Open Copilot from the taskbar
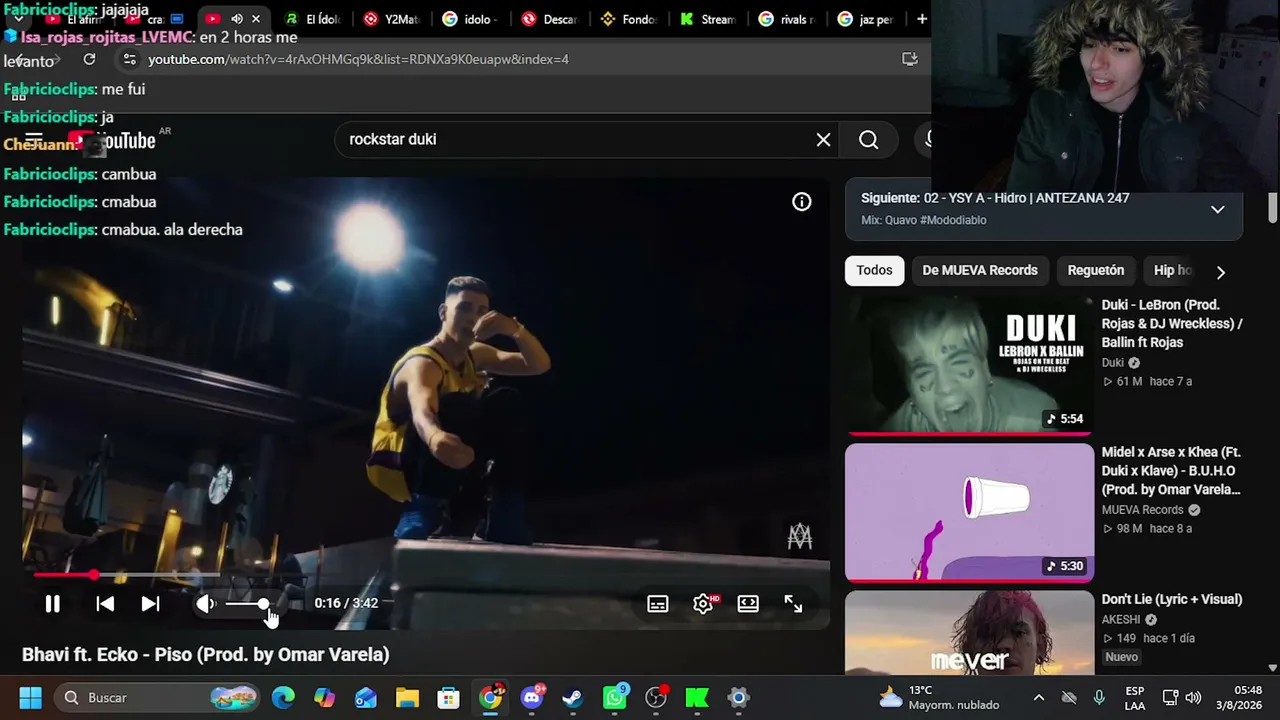Screen dimensions: 1280x720 click(x=324, y=698)
